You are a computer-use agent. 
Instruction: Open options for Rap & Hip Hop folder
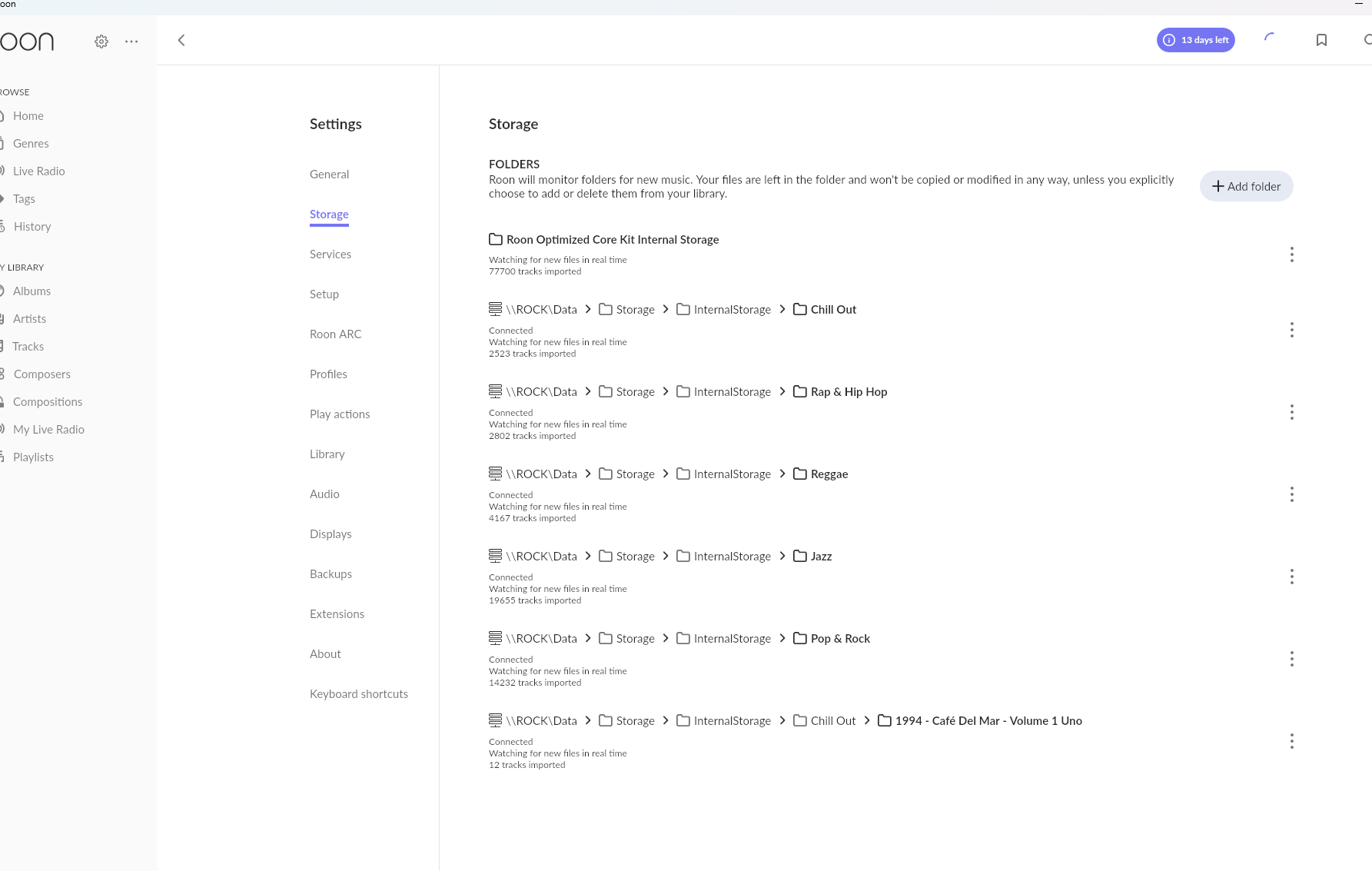coord(1292,412)
